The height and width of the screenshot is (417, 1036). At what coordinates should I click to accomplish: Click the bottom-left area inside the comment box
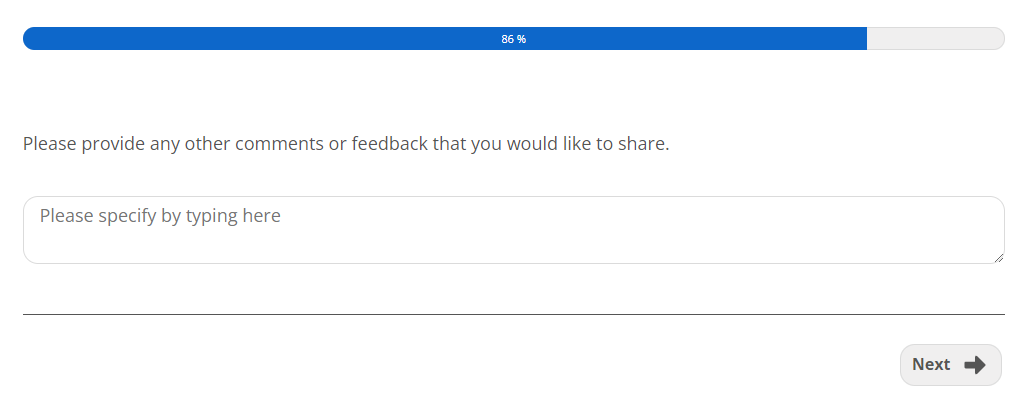tap(60, 250)
